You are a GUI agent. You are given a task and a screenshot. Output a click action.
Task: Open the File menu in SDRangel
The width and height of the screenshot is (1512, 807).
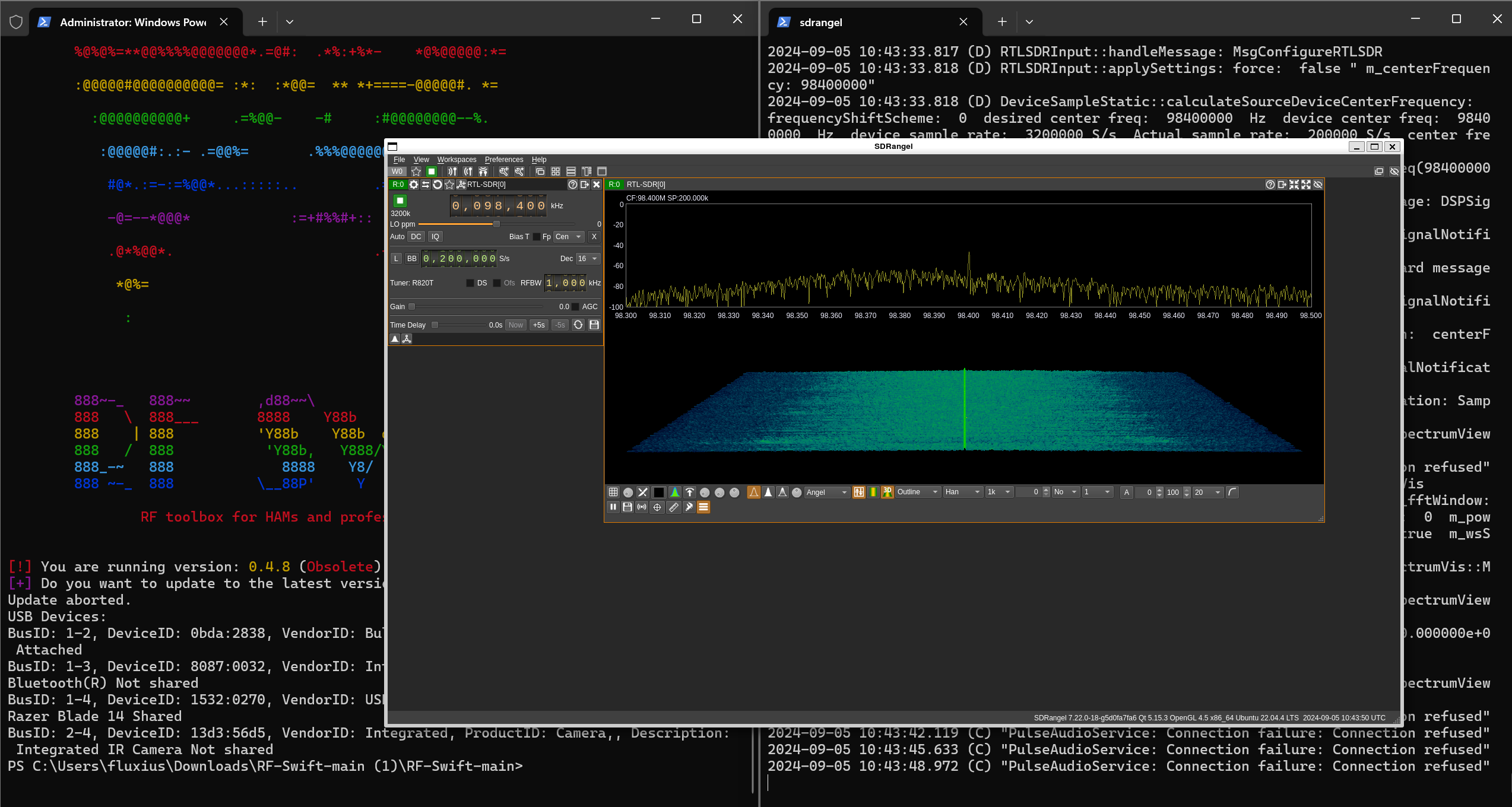pos(399,160)
